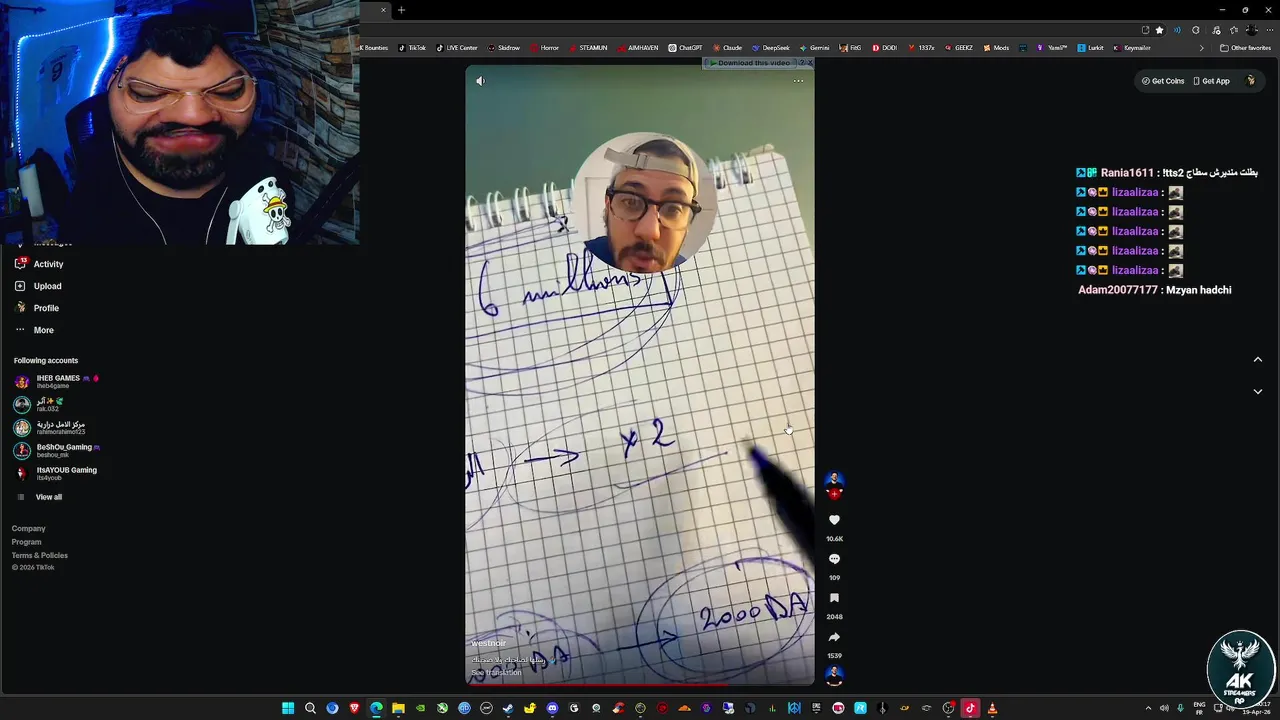This screenshot has height=720, width=1280.
Task: Seek the video using the progress bar
Action: (x=640, y=684)
